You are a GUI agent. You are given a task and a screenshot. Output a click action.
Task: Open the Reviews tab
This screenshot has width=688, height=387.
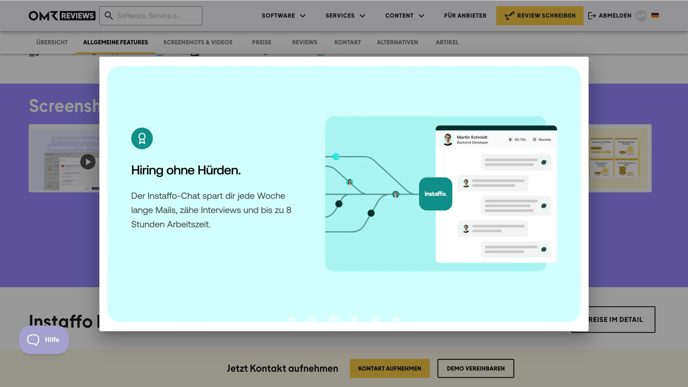(x=305, y=42)
